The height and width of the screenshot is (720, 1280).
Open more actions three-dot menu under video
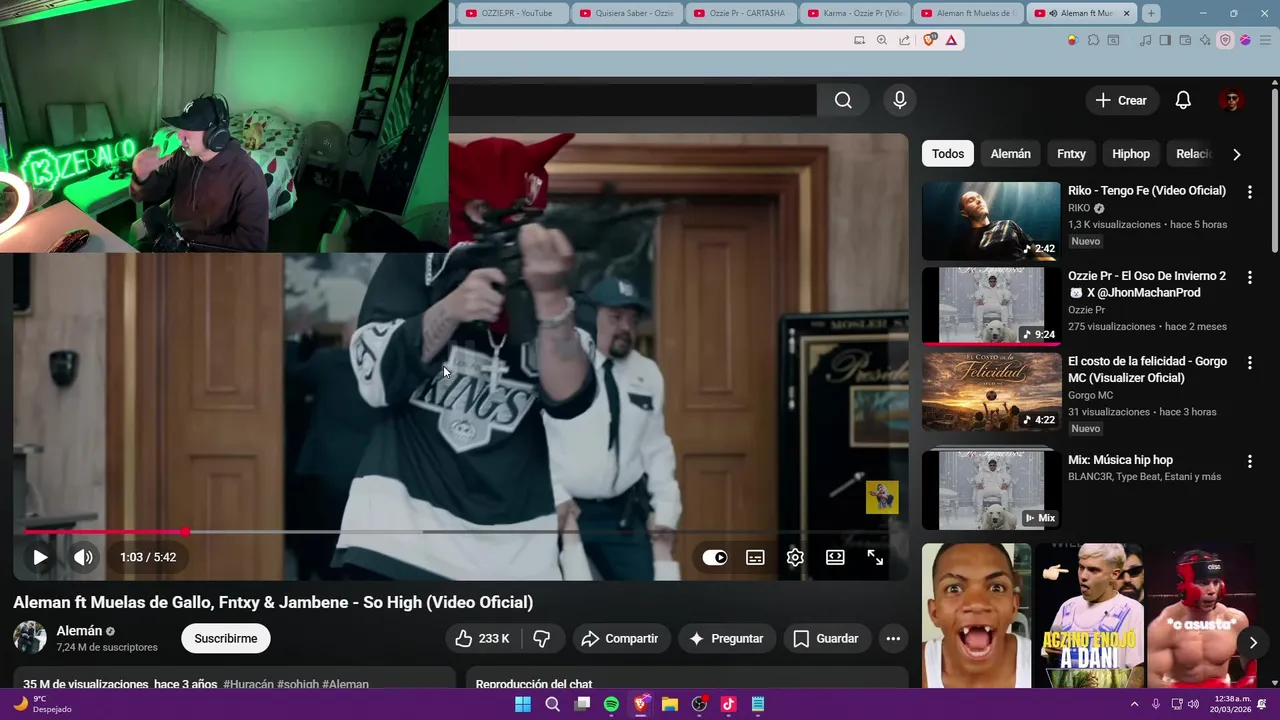pyautogui.click(x=893, y=638)
